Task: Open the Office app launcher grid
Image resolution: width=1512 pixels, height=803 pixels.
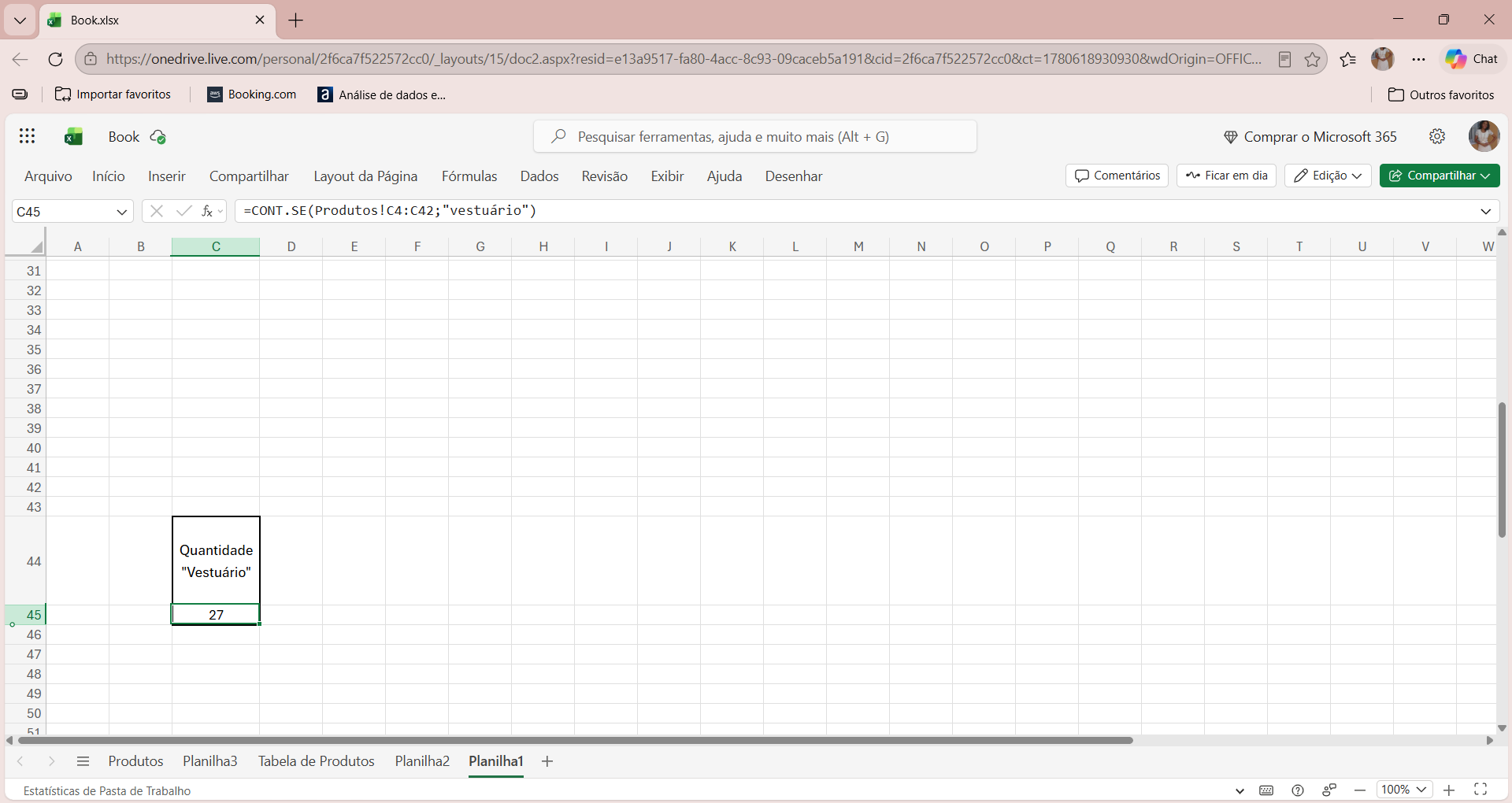Action: 28,136
